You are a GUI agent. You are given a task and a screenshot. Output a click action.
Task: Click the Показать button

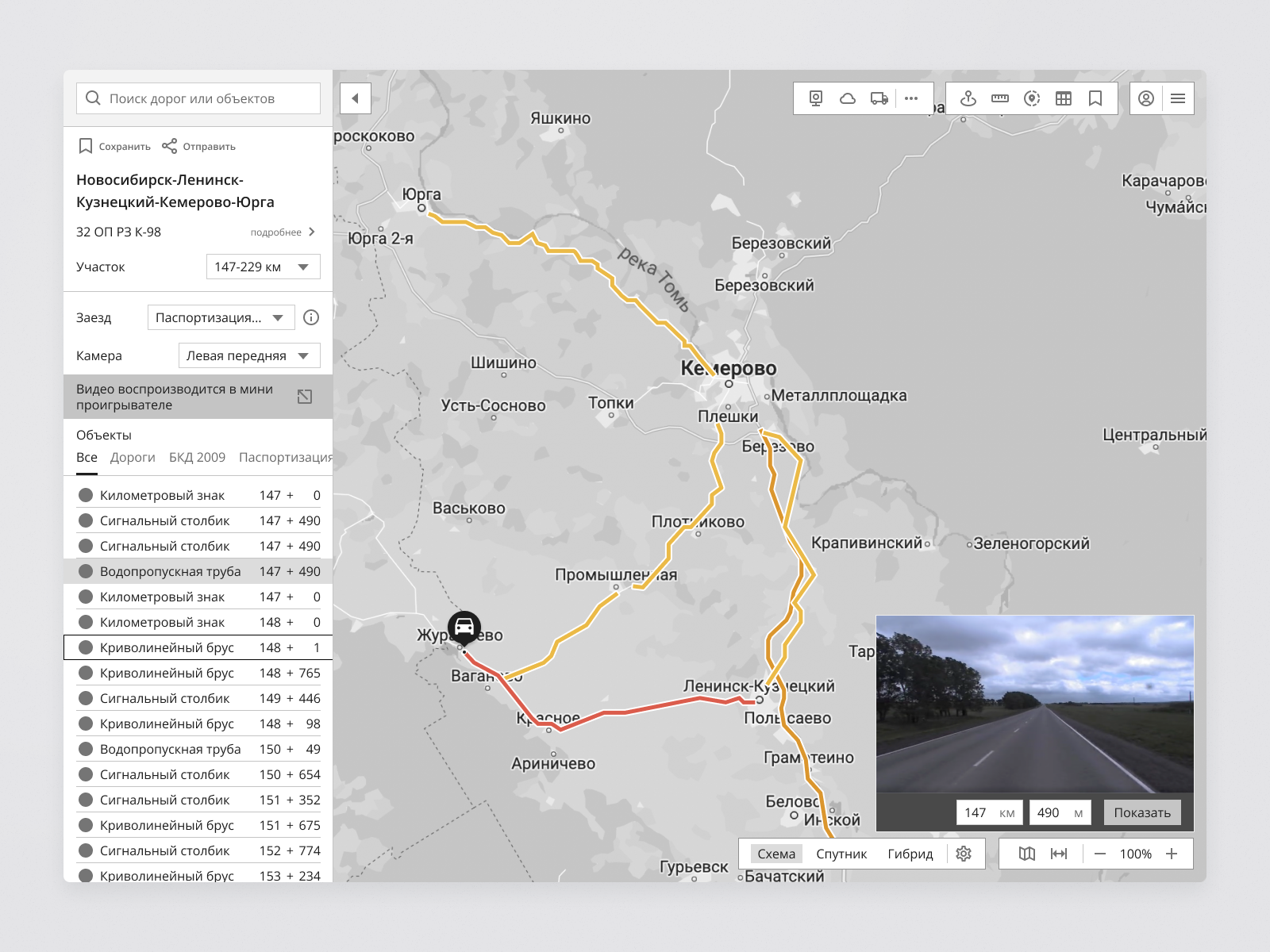tap(1142, 812)
